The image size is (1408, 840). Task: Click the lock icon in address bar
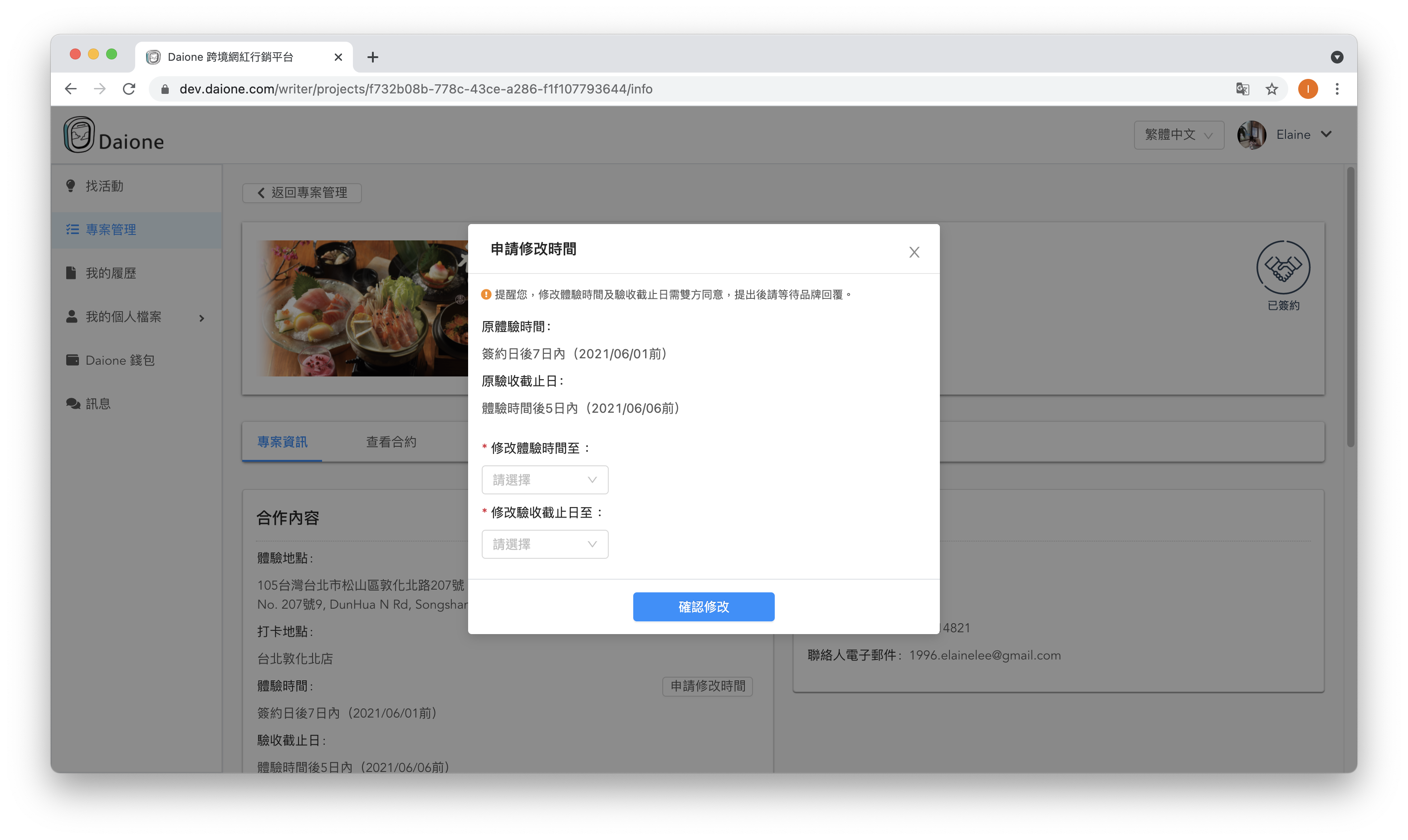coord(165,89)
